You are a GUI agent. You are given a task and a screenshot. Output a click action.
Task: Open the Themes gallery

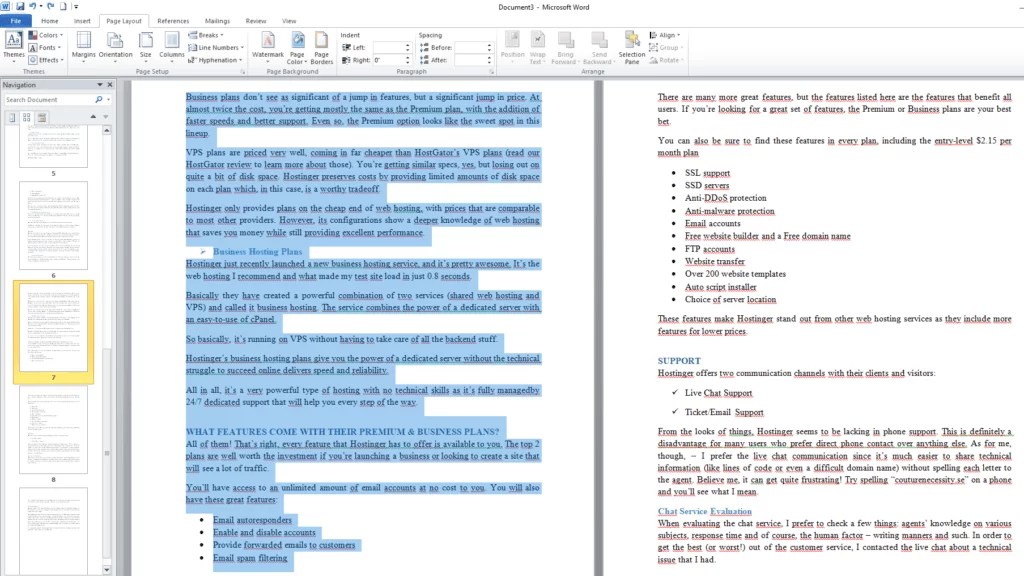click(14, 46)
